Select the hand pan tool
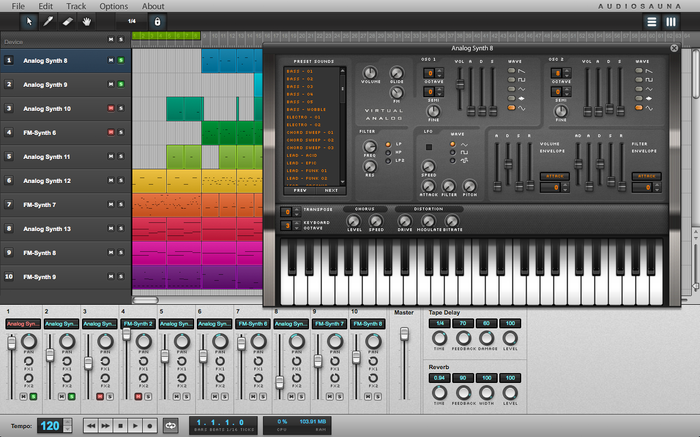Viewport: 700px width, 437px height. point(87,21)
